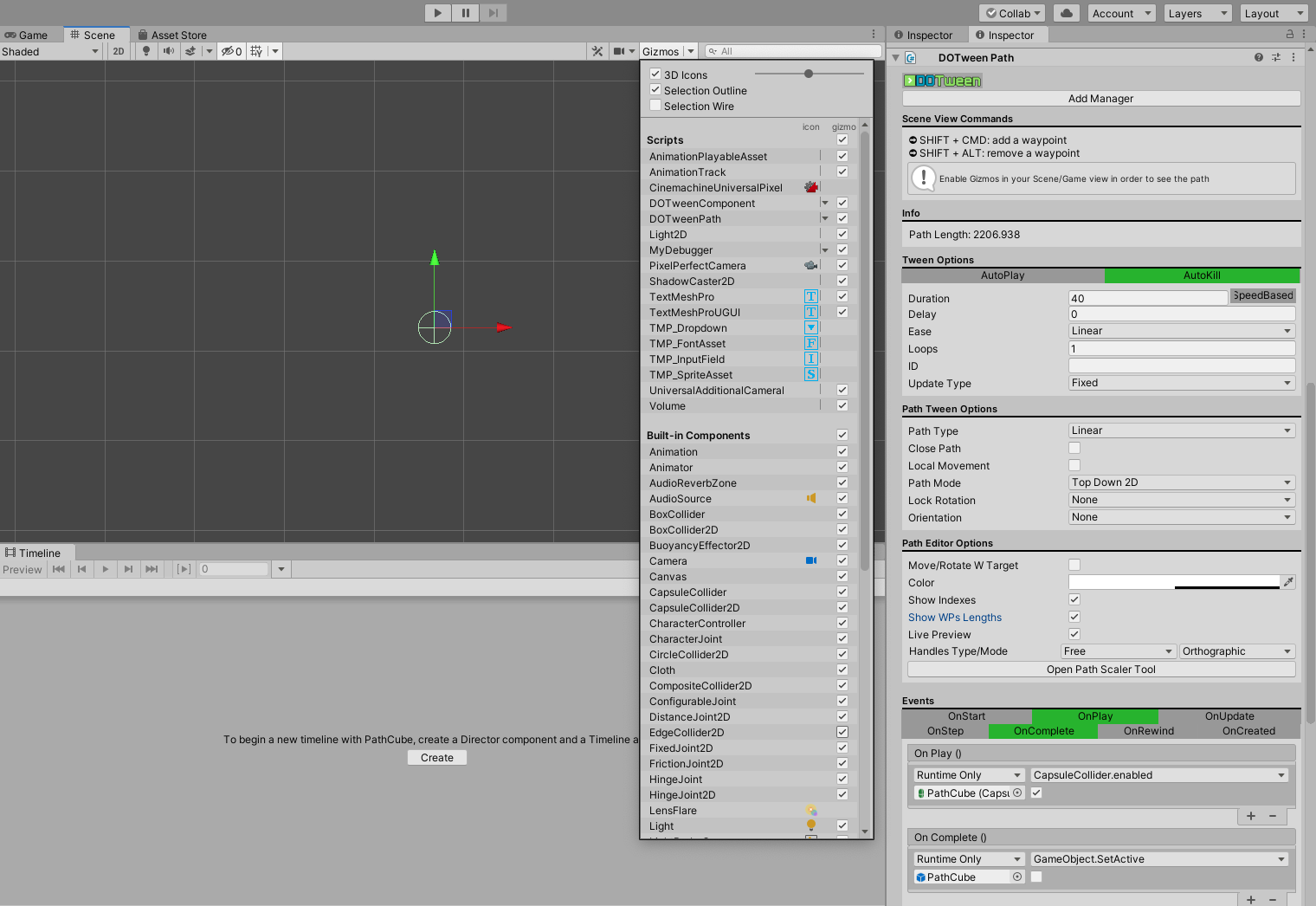The image size is (1316, 906).
Task: Open scene camera settings icon
Action: click(619, 51)
